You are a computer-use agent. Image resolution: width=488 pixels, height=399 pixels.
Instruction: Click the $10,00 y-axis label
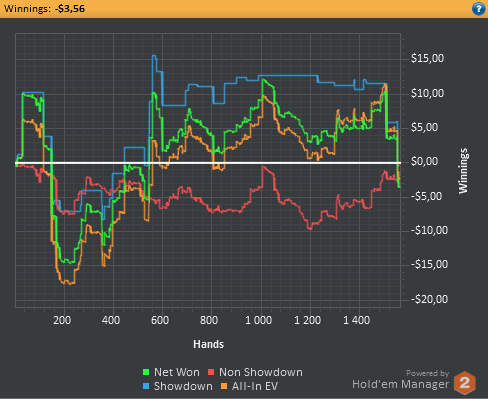tap(427, 93)
